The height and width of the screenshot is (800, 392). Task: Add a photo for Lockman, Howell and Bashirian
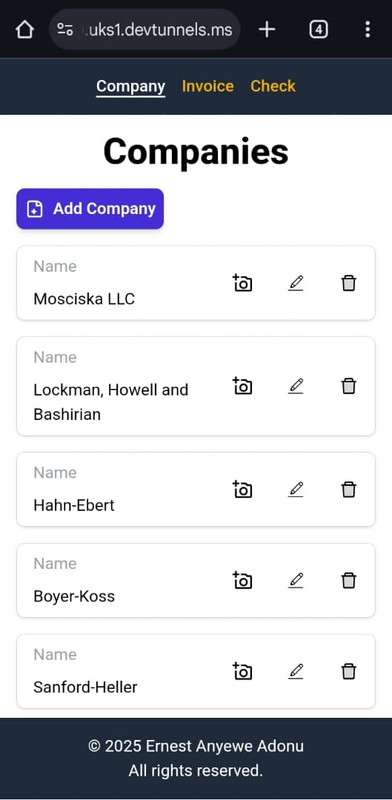pyautogui.click(x=242, y=386)
